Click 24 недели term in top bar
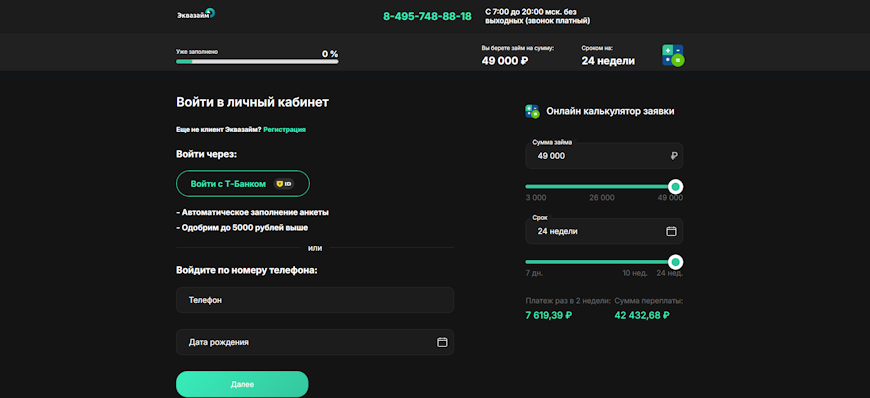This screenshot has width=870, height=398. [x=608, y=61]
